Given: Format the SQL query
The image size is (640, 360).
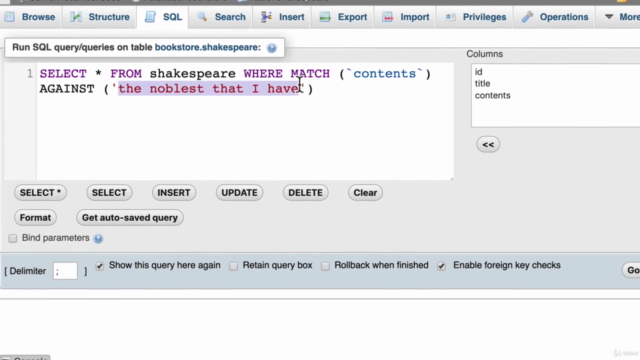Looking at the screenshot, I should (x=36, y=218).
